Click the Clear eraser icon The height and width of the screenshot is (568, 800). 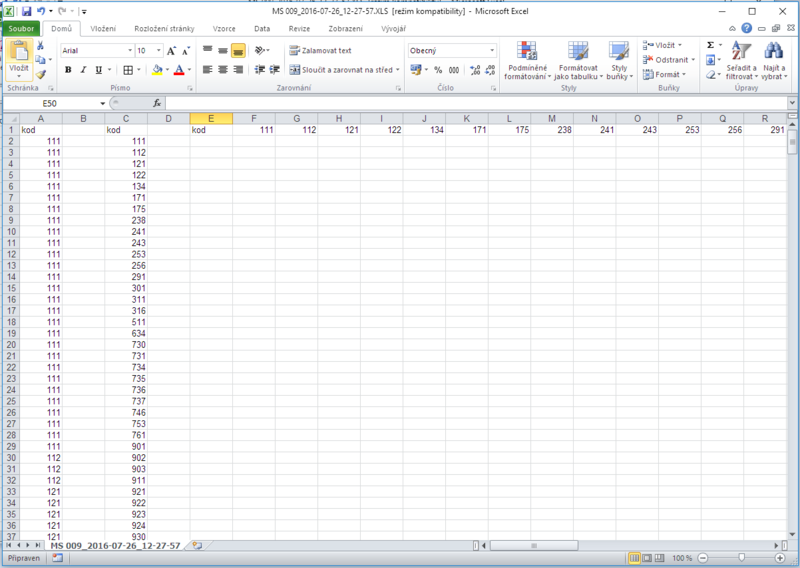click(711, 75)
